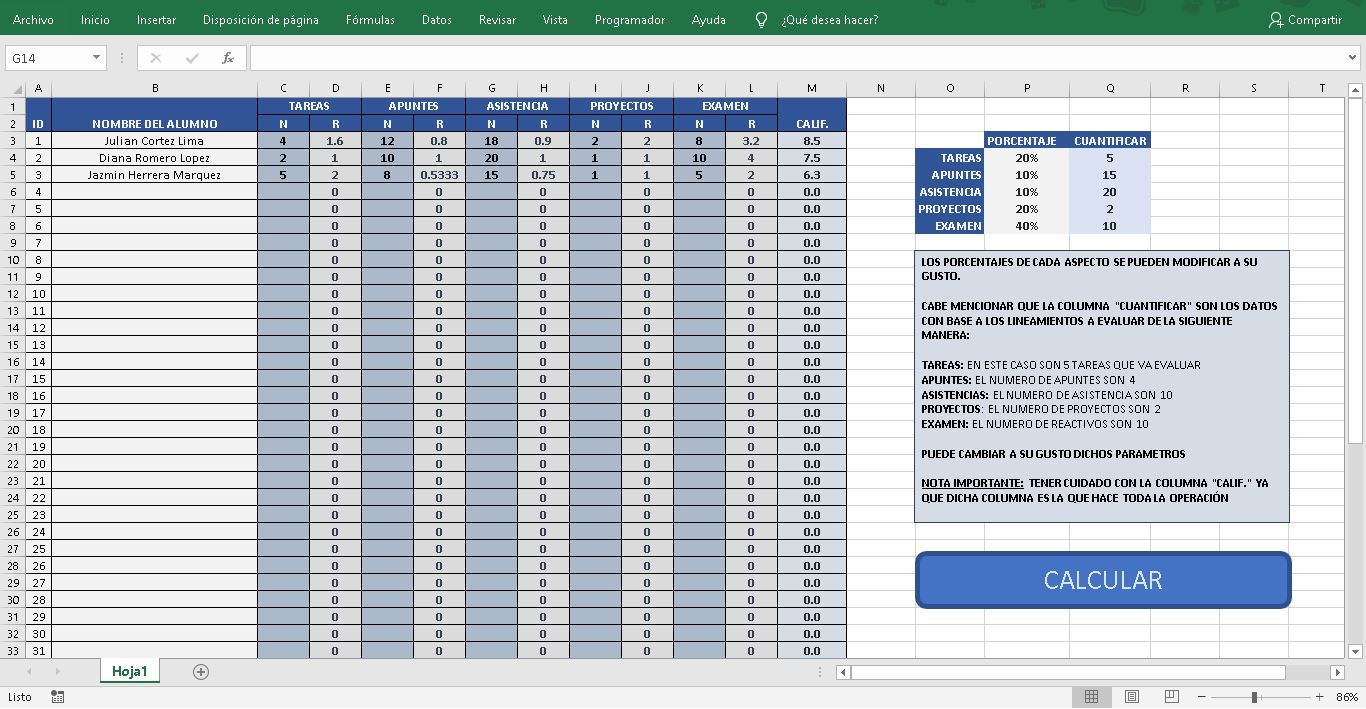Switch to Normal view icon

[1092, 697]
